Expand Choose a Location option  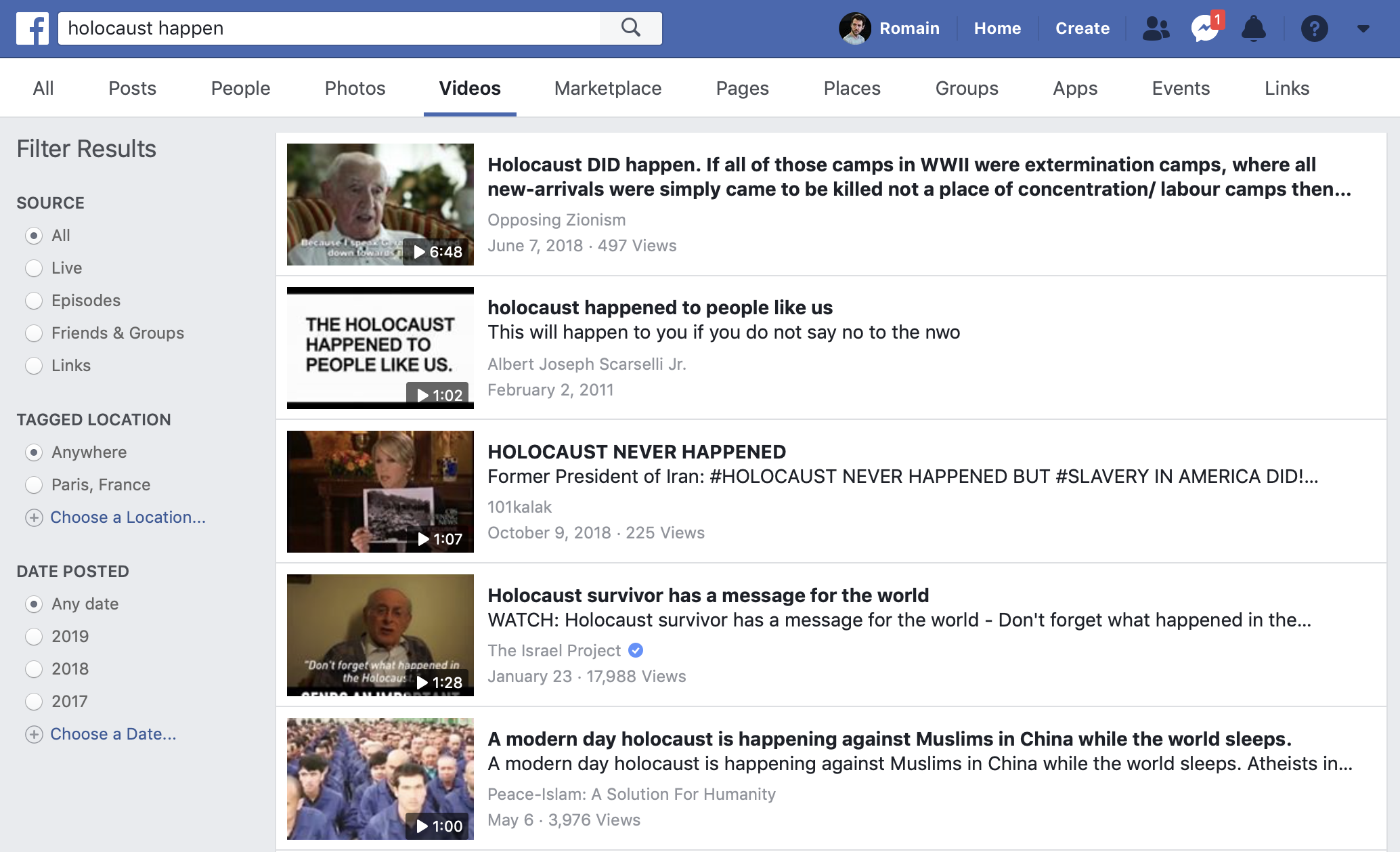(127, 517)
